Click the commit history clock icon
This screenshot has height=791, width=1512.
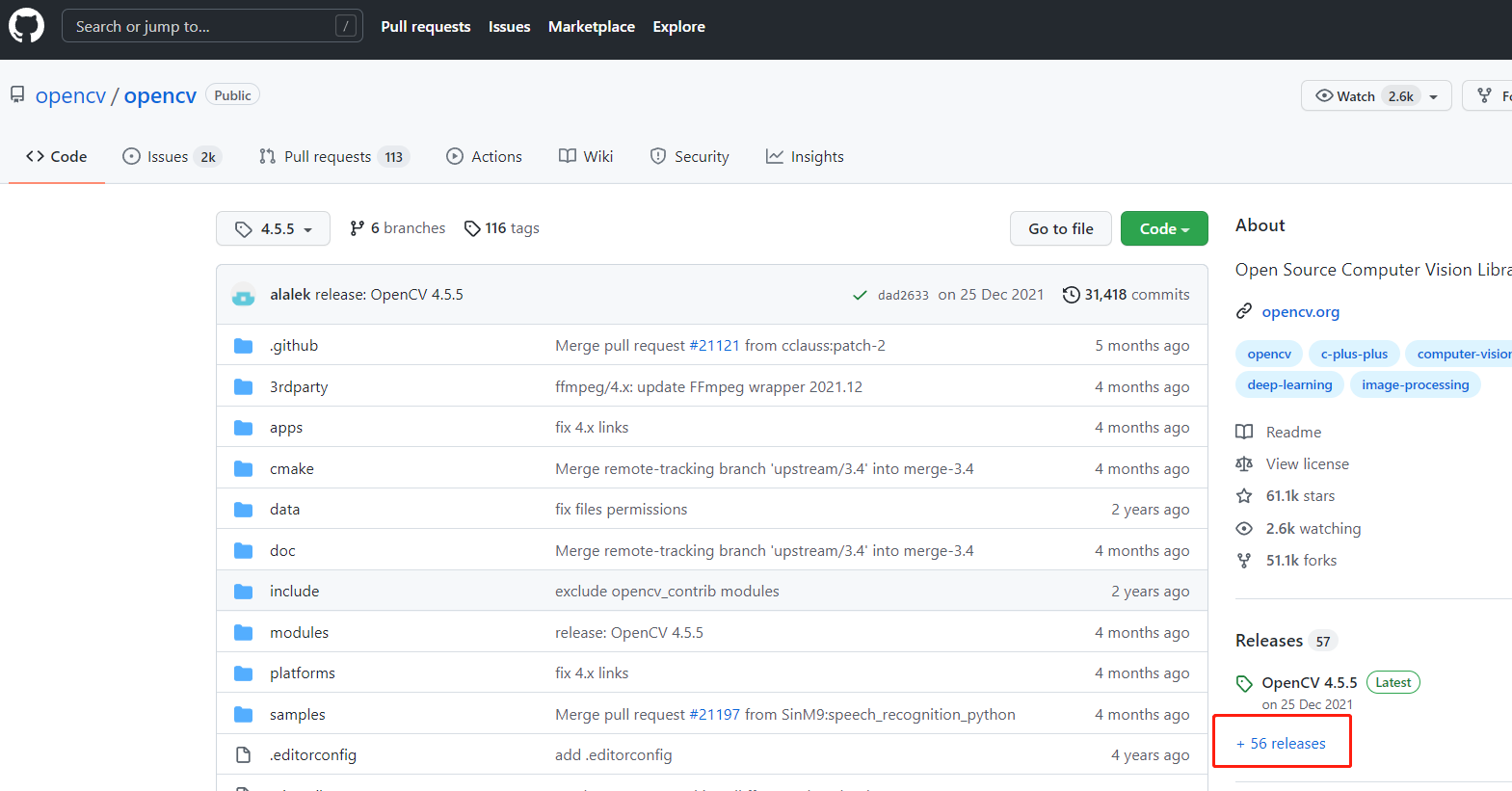click(1071, 295)
